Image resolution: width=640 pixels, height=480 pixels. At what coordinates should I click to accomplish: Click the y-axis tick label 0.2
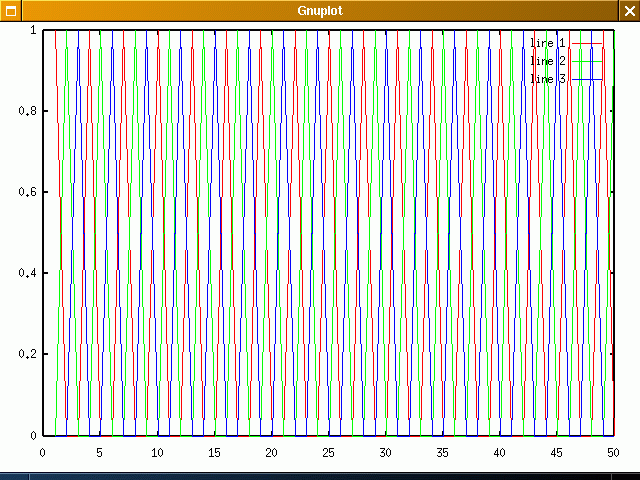tap(26, 354)
